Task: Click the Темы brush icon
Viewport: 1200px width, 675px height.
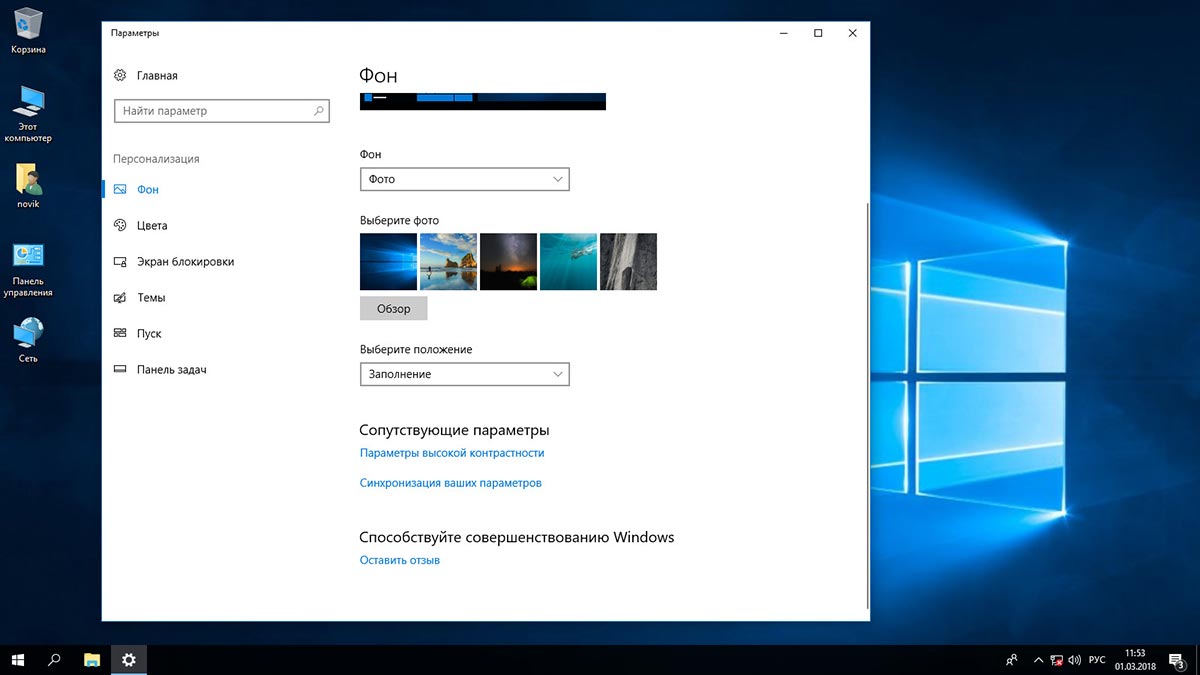Action: pyautogui.click(x=120, y=297)
